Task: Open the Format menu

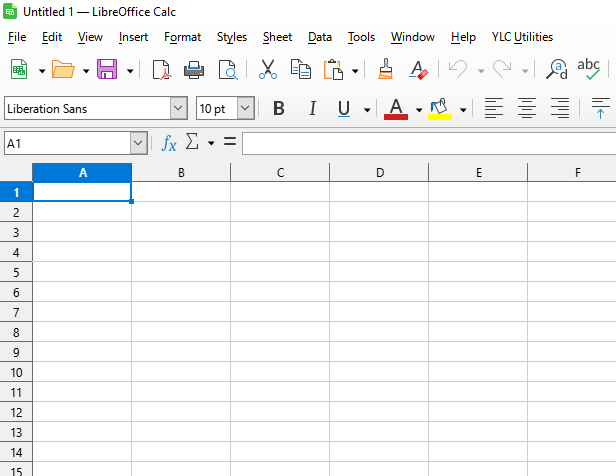Action: (x=182, y=37)
